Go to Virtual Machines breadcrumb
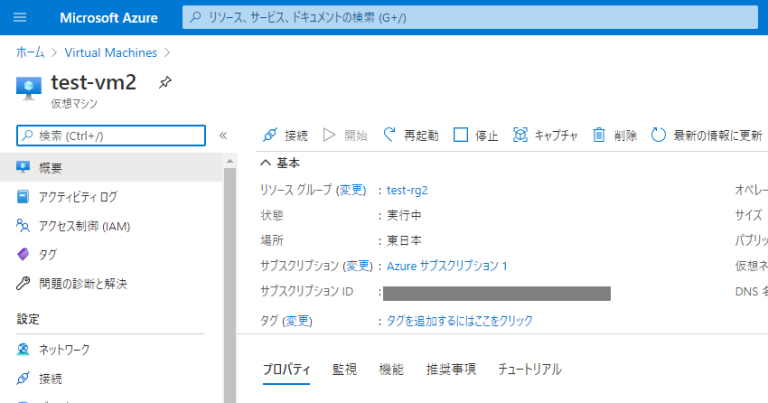Viewport: 768px width, 403px height. coord(111,52)
